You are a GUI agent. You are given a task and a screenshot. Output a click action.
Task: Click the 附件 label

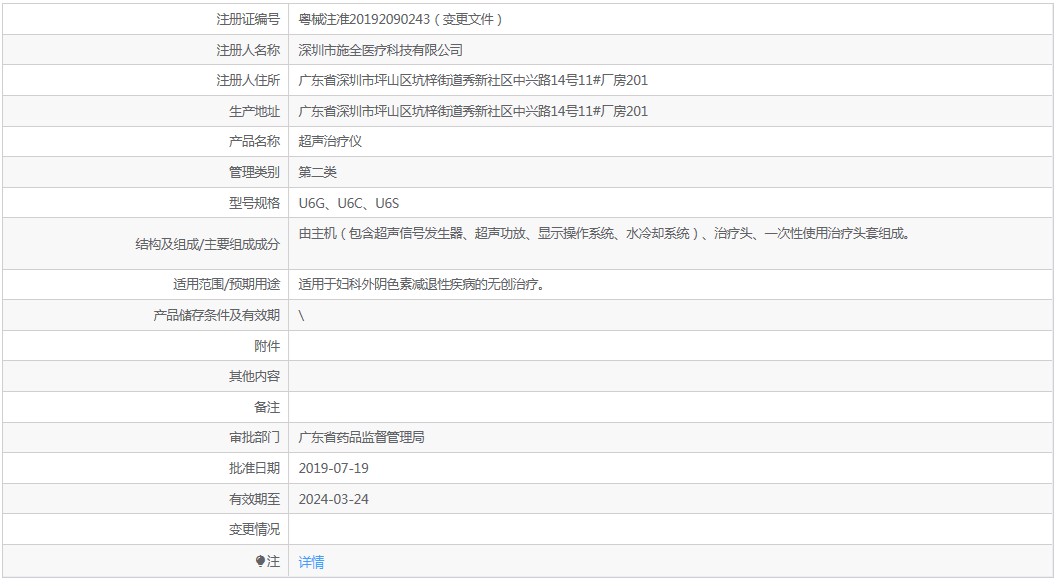click(267, 346)
